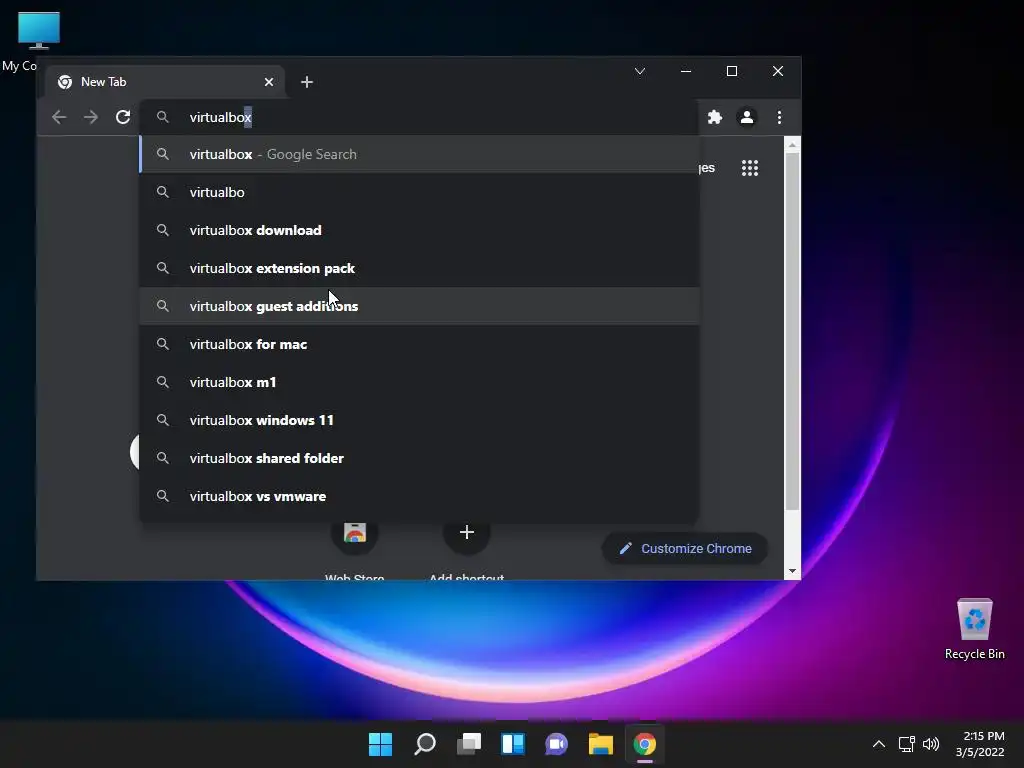This screenshot has width=1024, height=768.
Task: Open the tab search chevron
Action: 640,71
